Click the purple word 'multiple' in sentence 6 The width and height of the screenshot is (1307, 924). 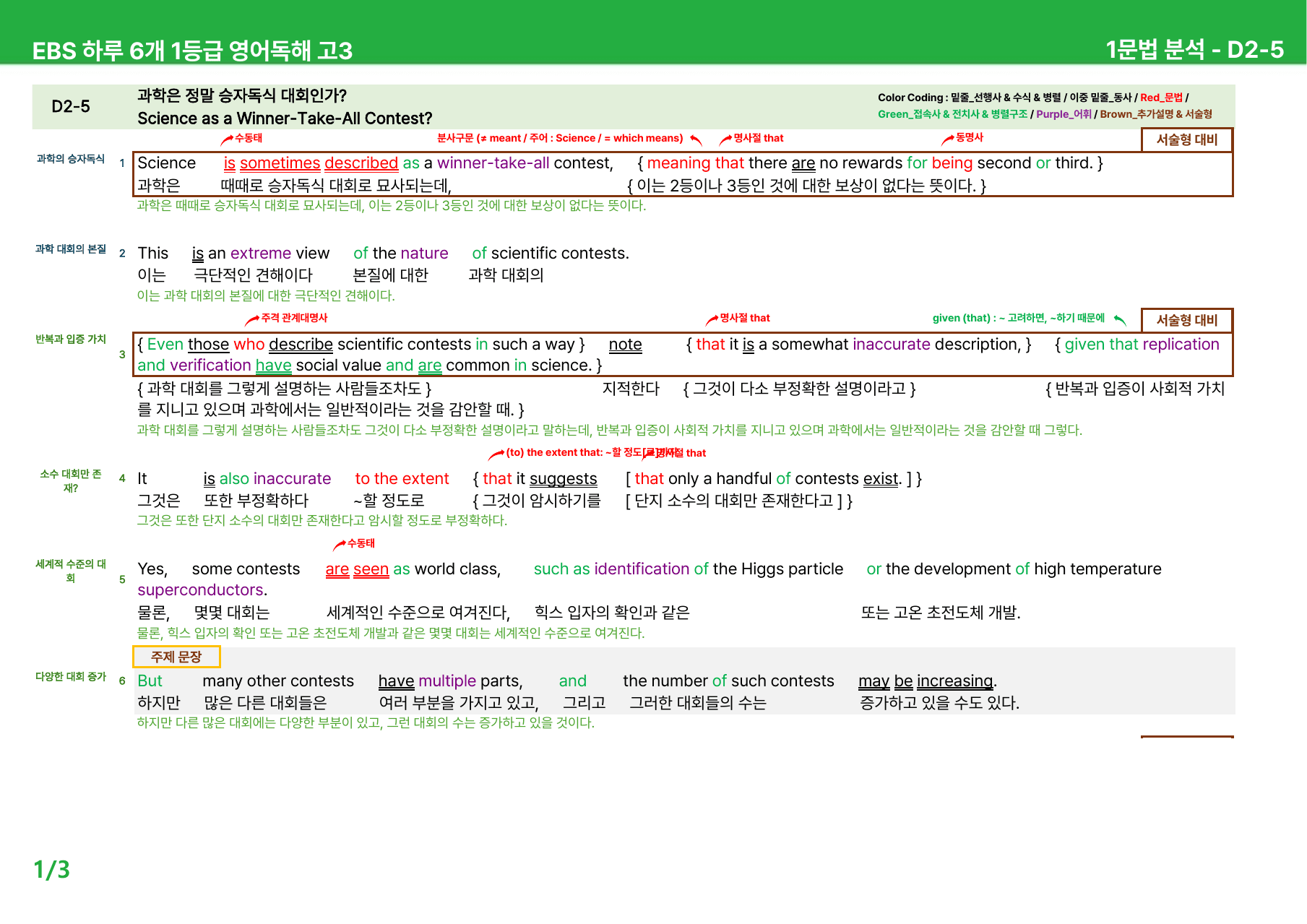447,681
